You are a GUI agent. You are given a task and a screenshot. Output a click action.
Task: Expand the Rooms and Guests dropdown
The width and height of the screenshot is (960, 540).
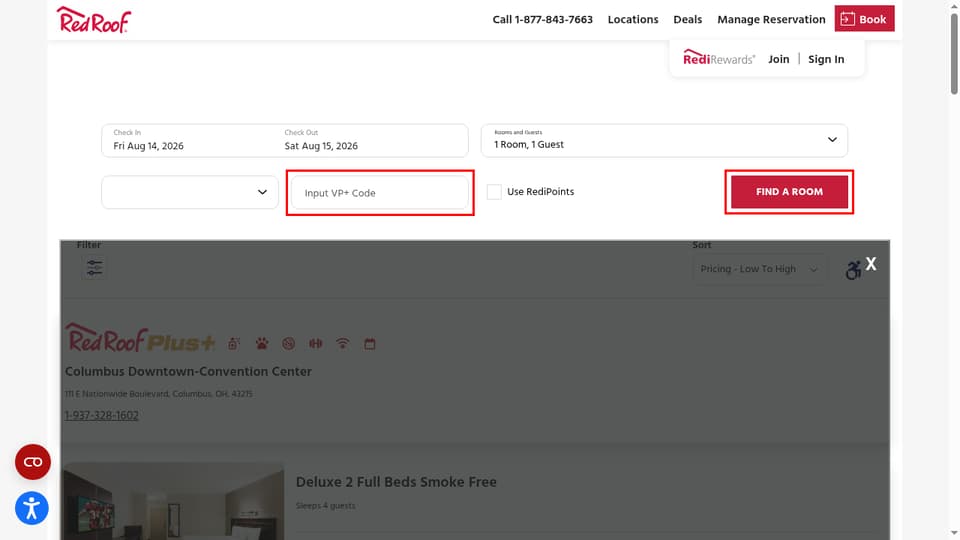664,141
